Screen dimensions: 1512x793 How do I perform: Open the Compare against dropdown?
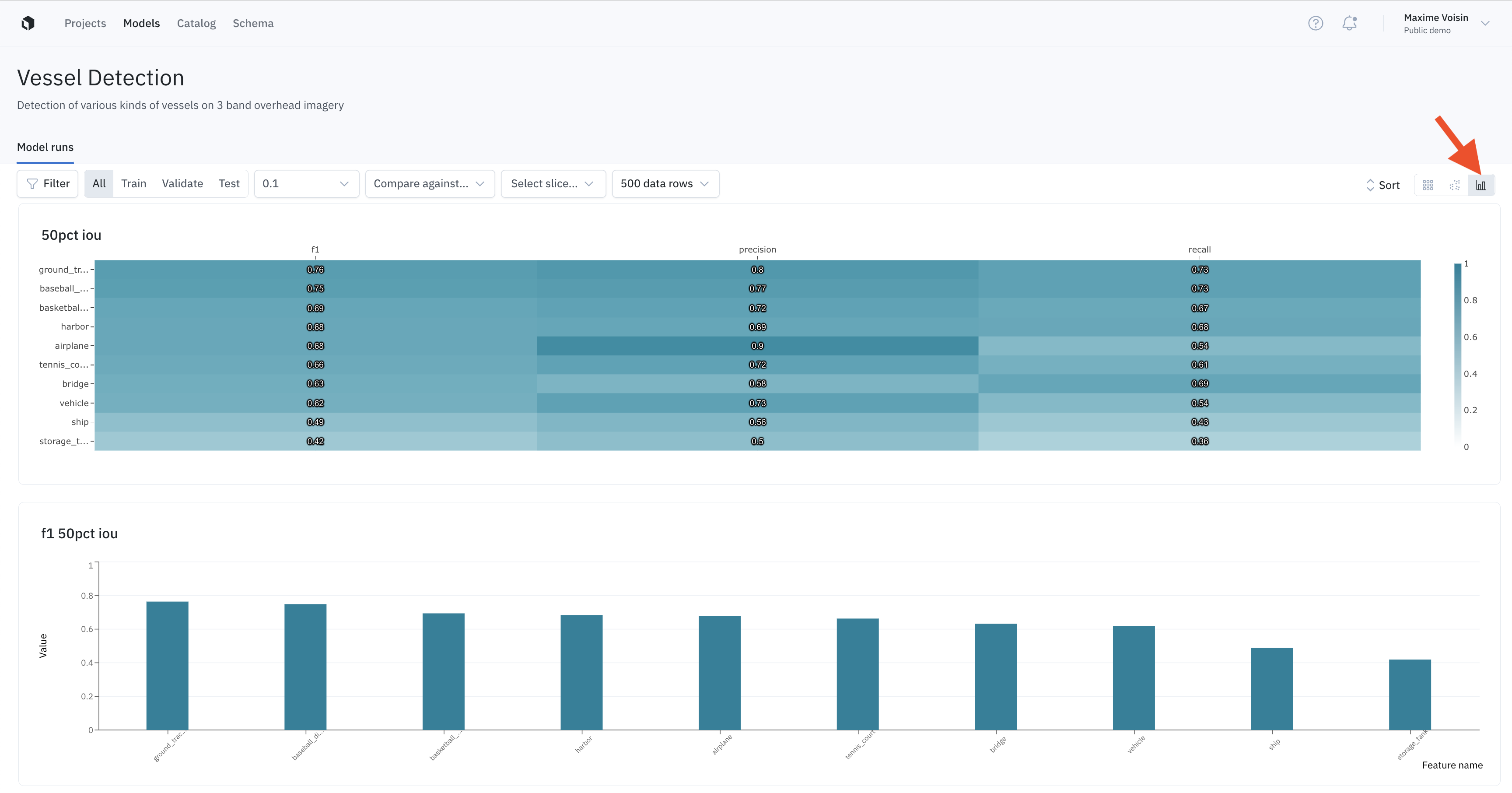tap(430, 184)
